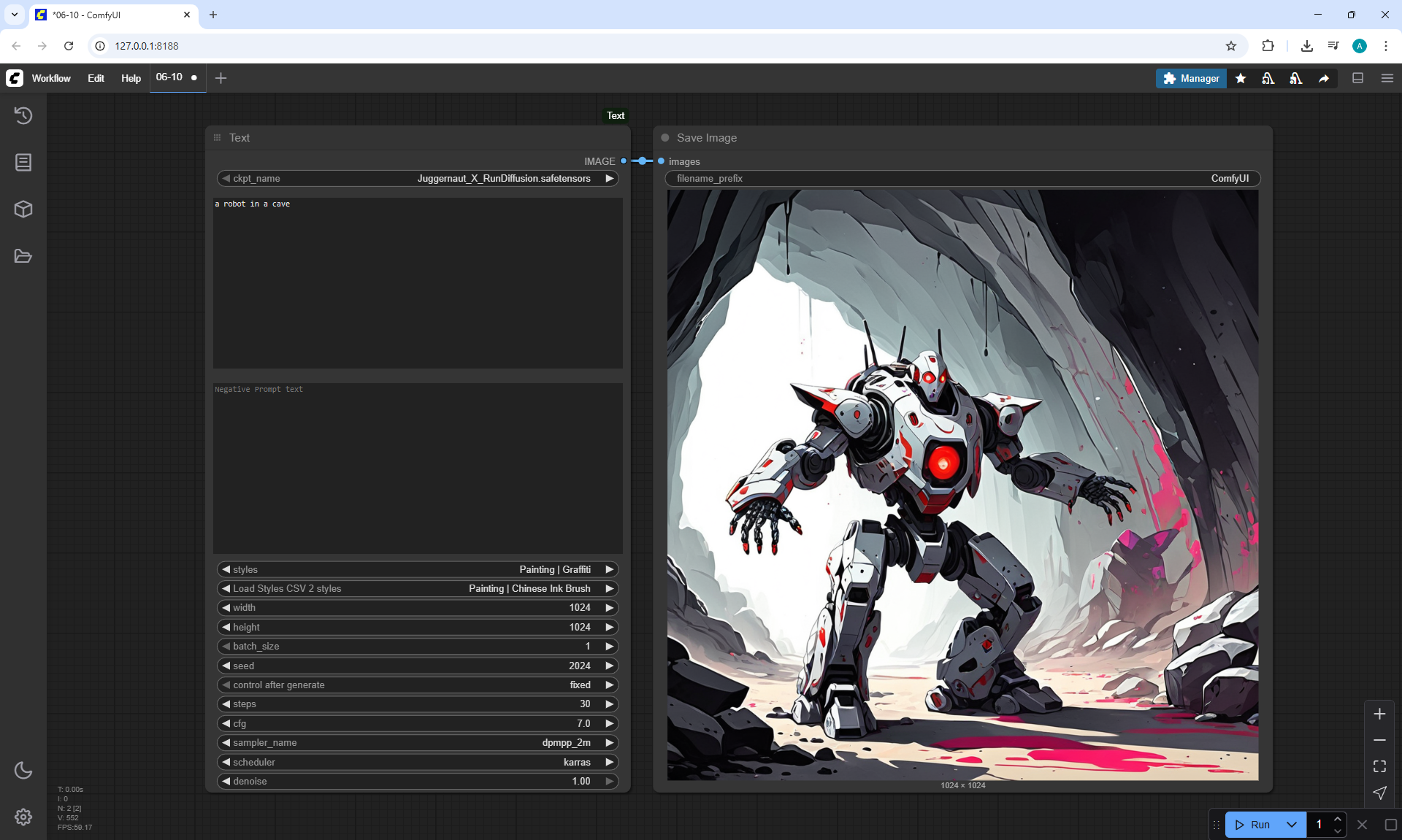Increase steps value with right arrow
1402x840 pixels.
click(x=609, y=704)
